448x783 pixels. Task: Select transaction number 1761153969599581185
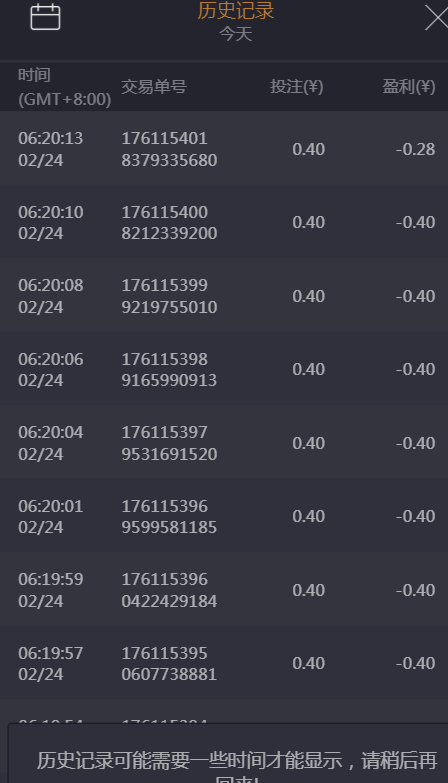pos(169,516)
